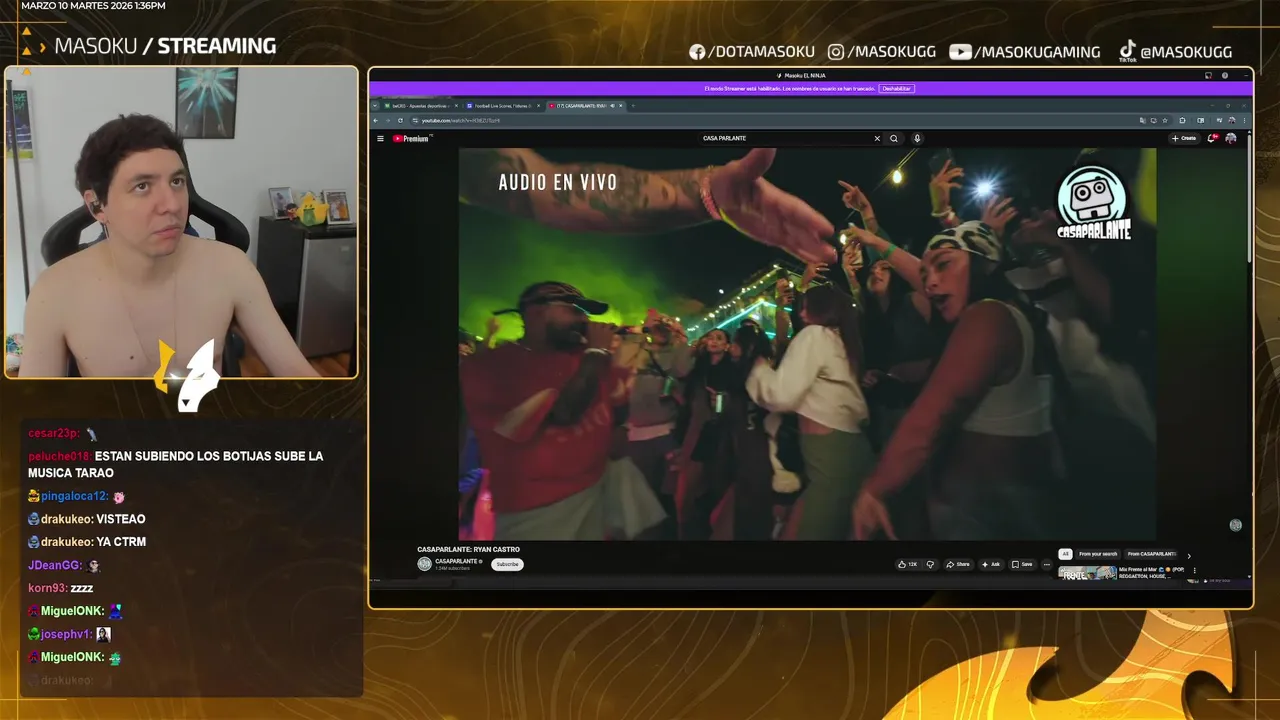This screenshot has width=1280, height=720.
Task: Clear the CASA PARLANTE search text
Action: 877,138
